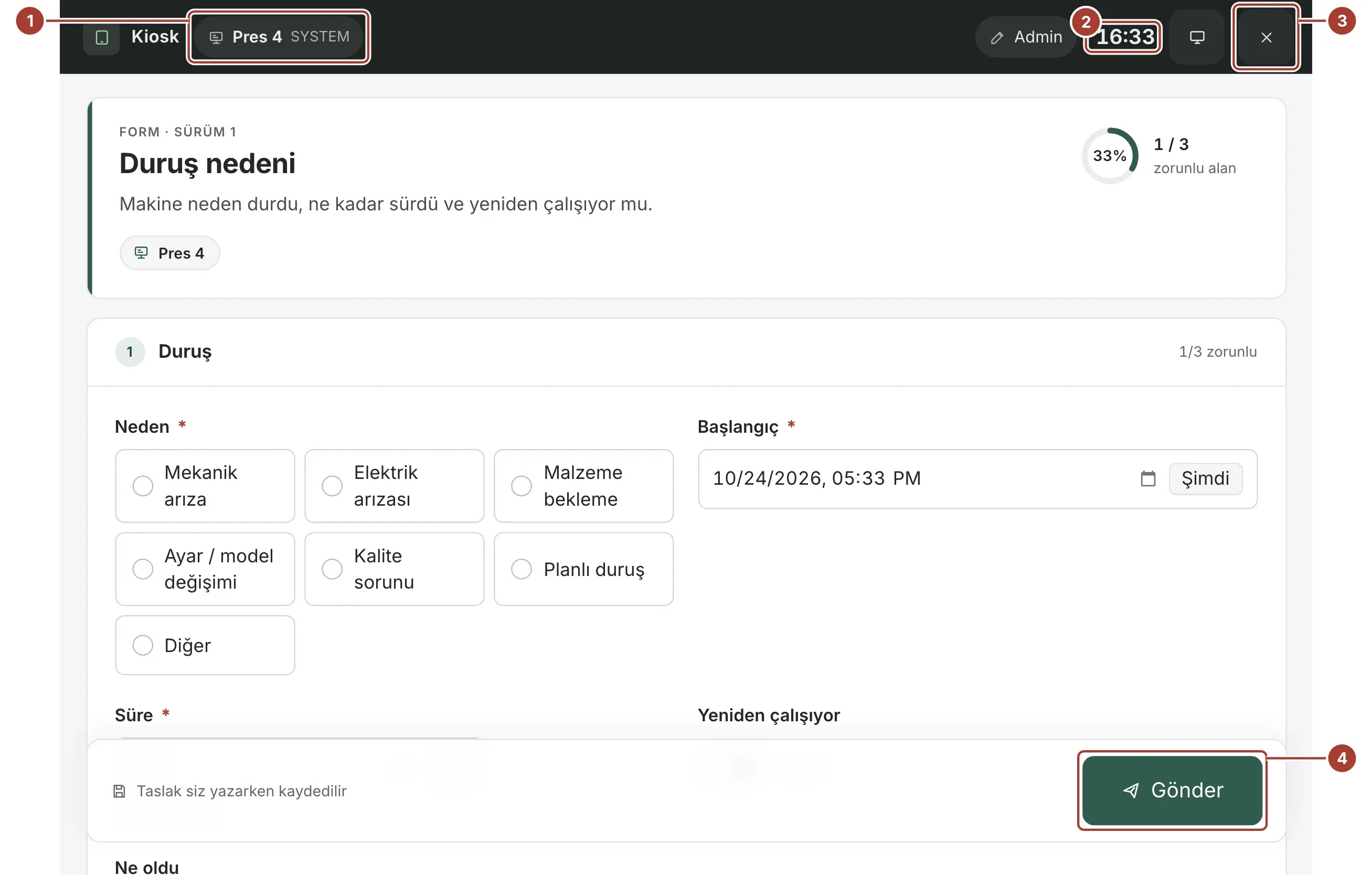Image resolution: width=1372 pixels, height=875 pixels.
Task: Click the Admin edit button
Action: point(1026,37)
